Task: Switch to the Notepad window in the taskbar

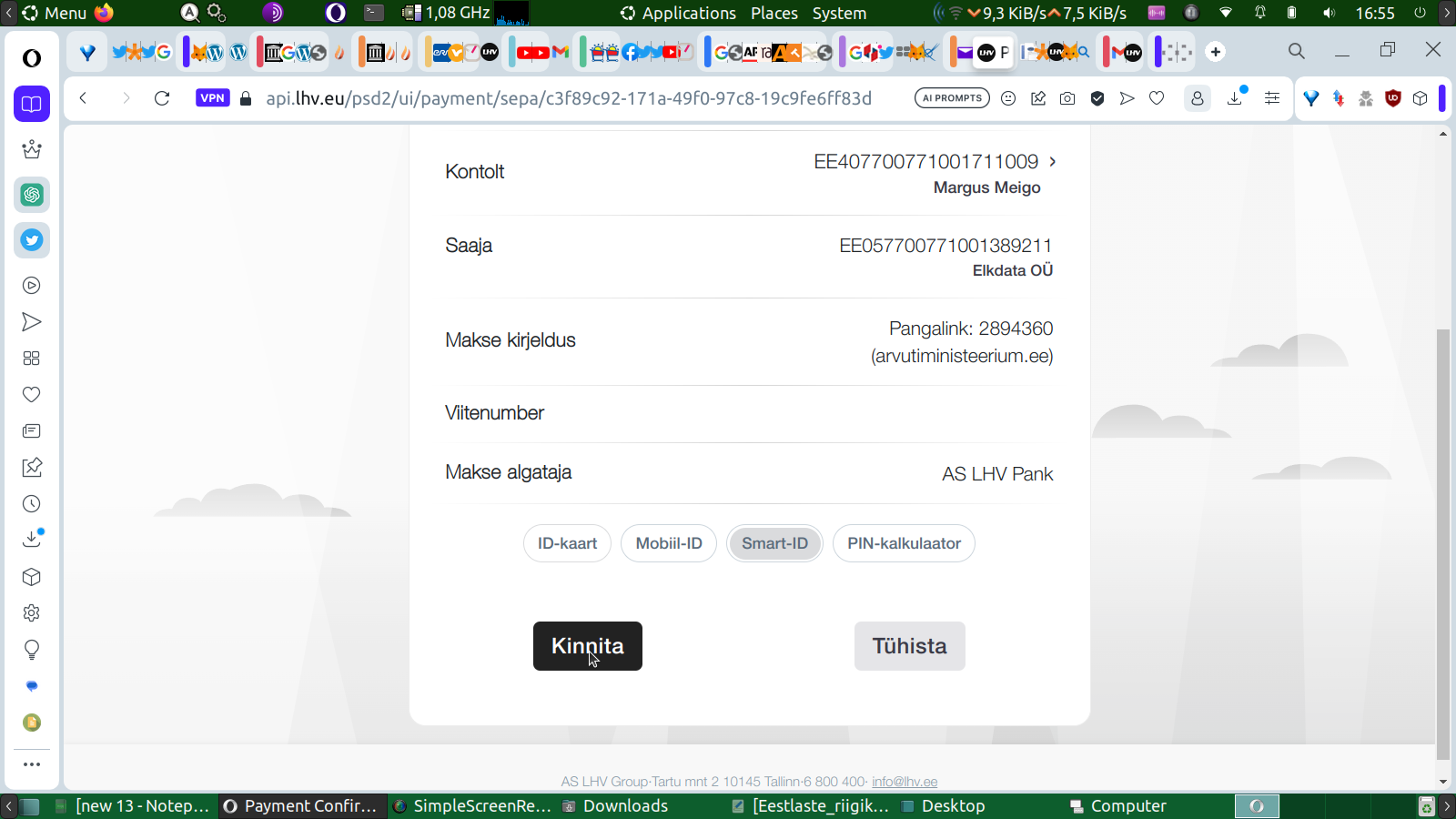Action: point(133,806)
